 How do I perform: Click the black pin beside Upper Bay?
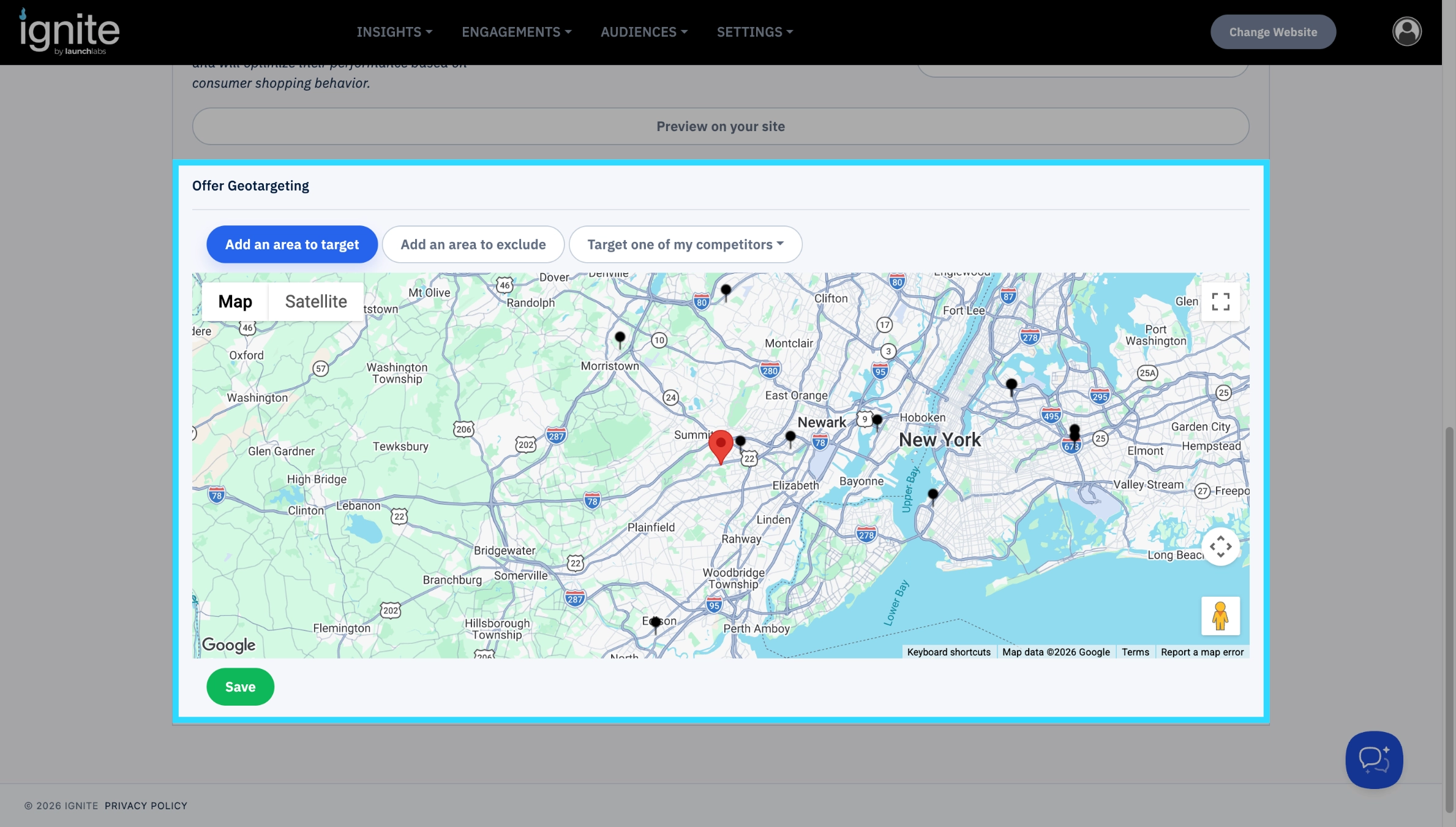coord(933,496)
